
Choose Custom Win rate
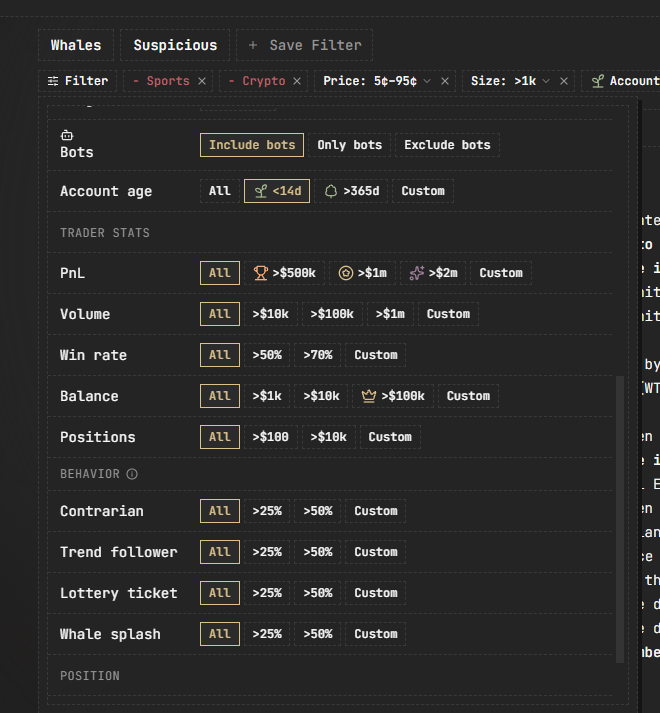376,355
